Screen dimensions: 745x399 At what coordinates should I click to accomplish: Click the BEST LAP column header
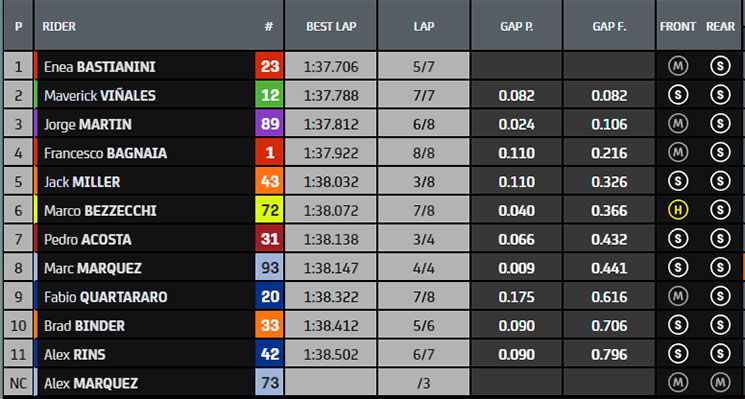(331, 27)
